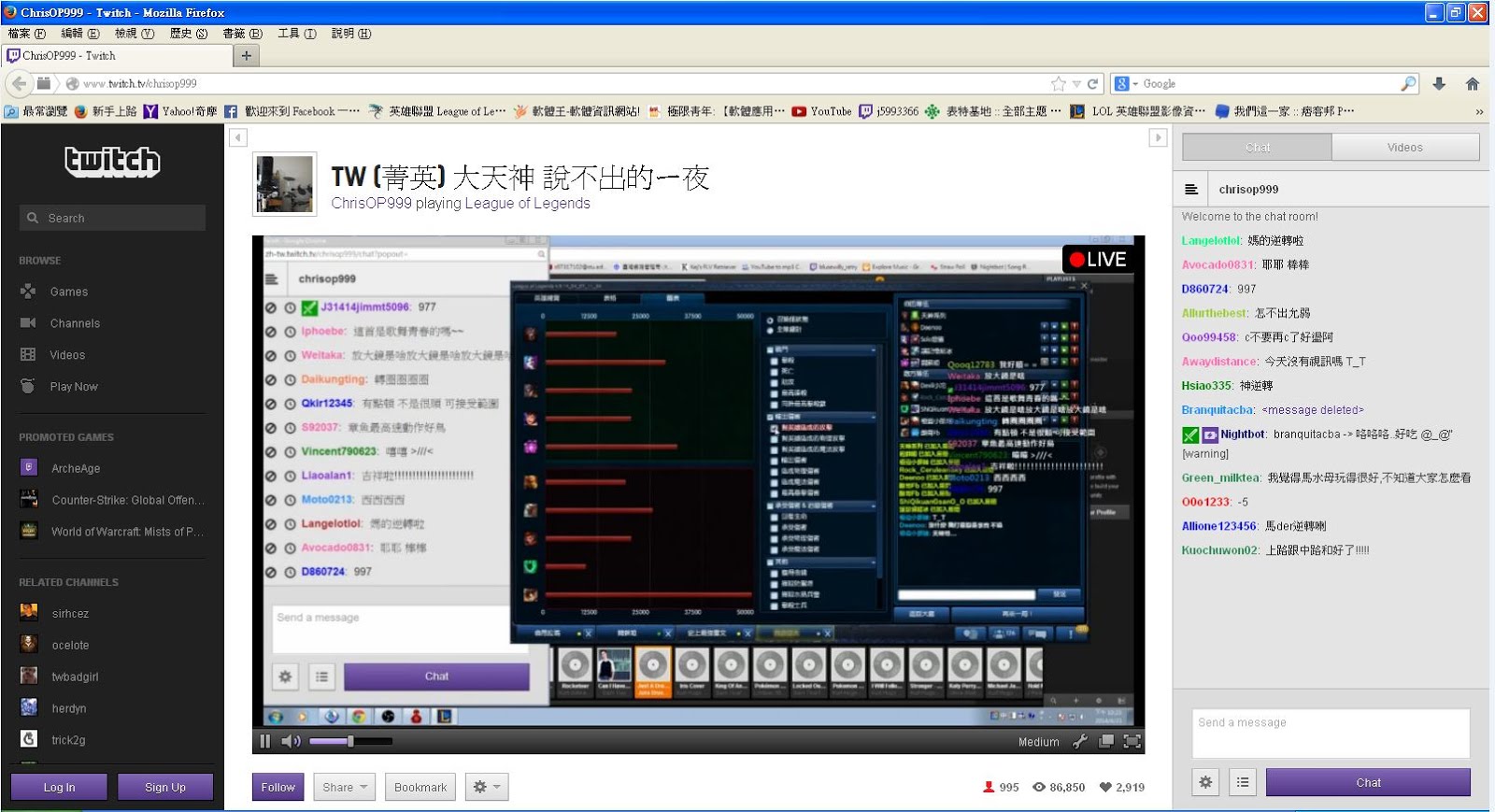Open sirhcez channel avatar
This screenshot has height=812, width=1495.
pyautogui.click(x=29, y=613)
